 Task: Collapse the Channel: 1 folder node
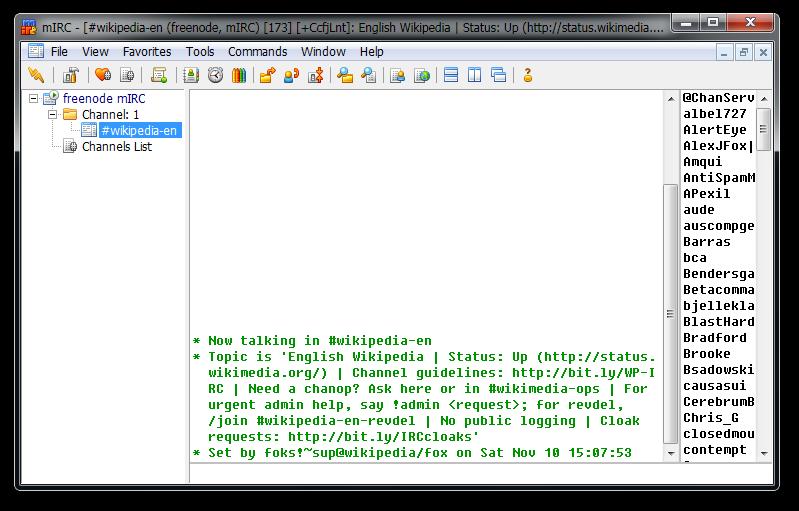coord(52,115)
